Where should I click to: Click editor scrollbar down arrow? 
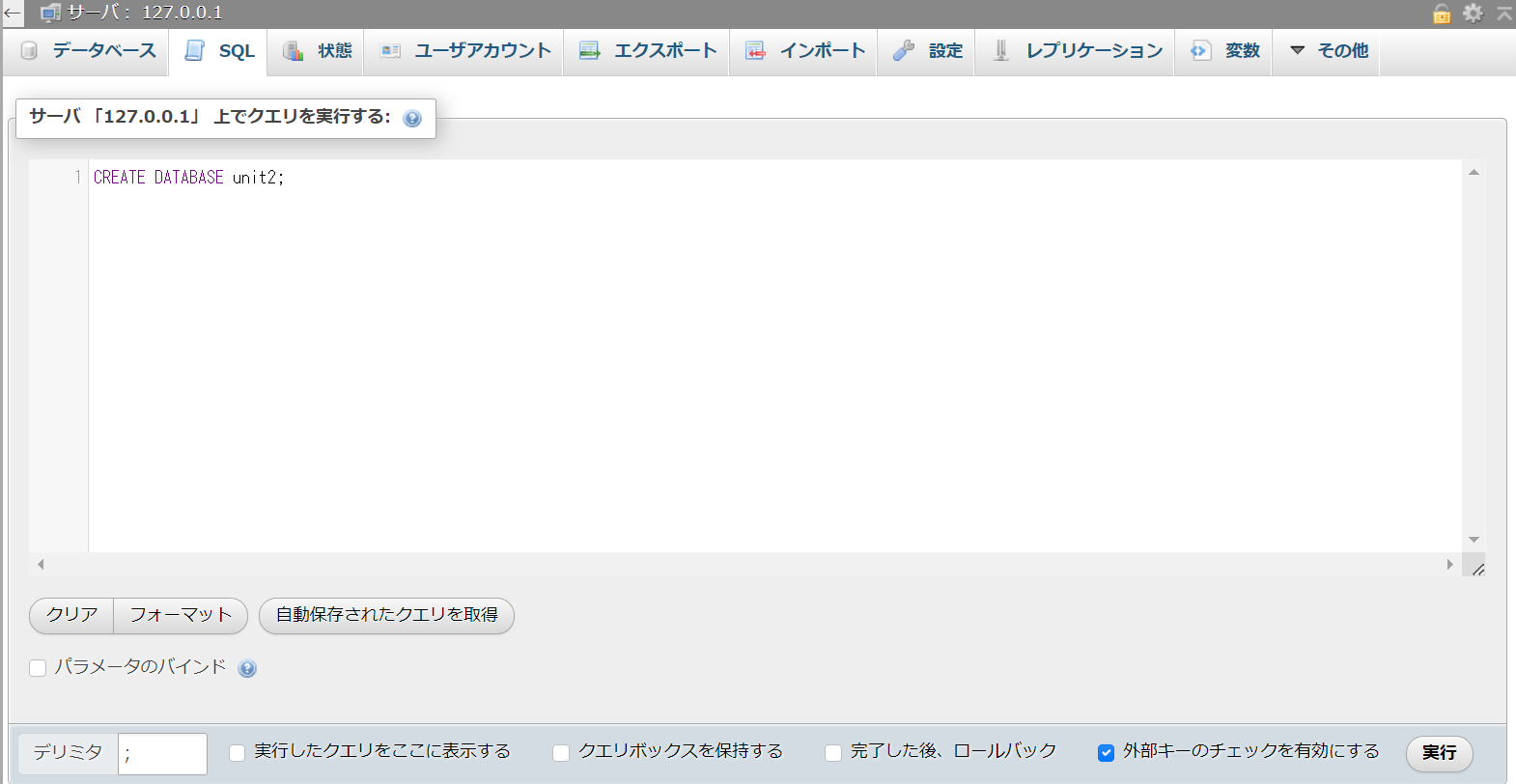click(1474, 540)
